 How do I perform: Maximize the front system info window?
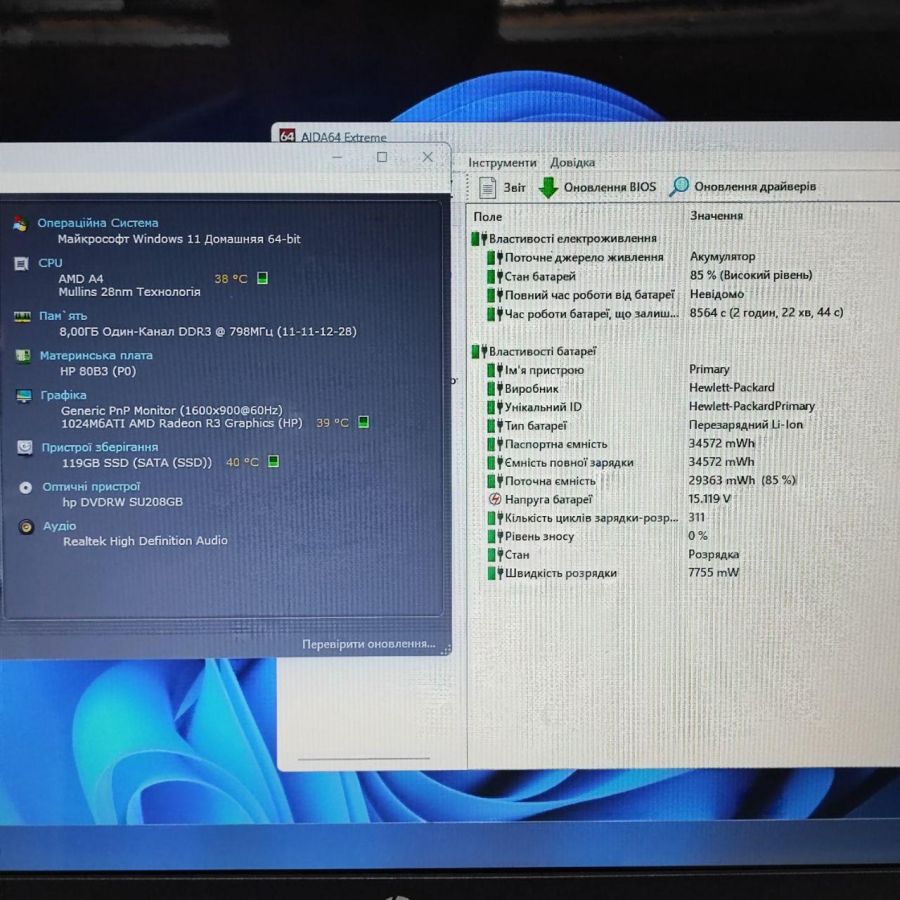pyautogui.click(x=382, y=157)
